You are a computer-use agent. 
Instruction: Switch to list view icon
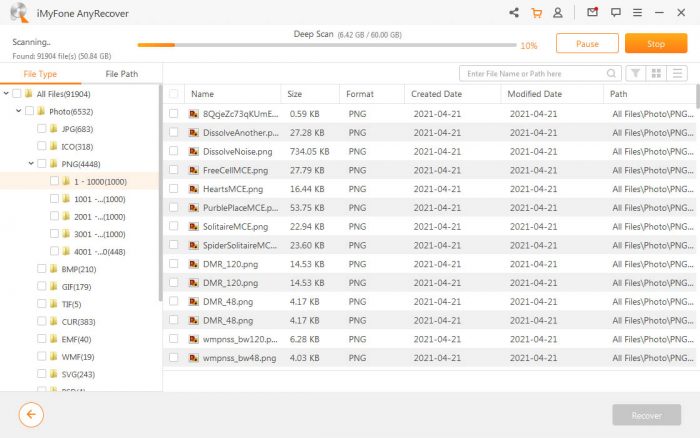679,74
